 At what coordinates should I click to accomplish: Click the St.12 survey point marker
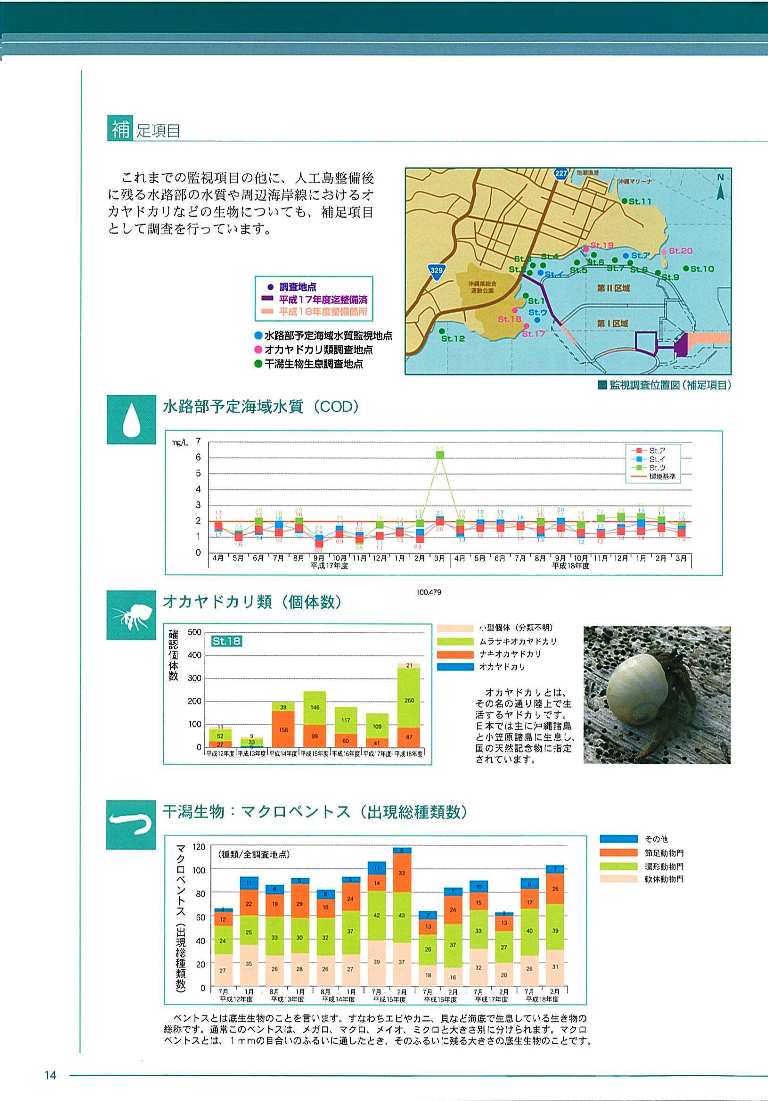click(x=442, y=331)
